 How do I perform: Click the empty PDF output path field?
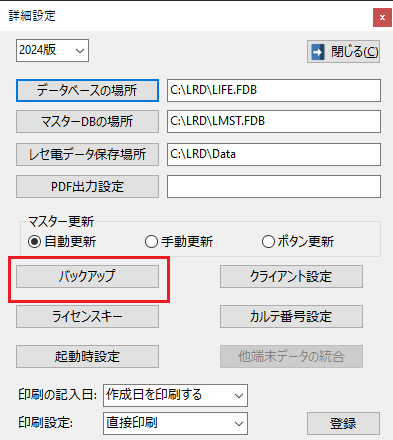point(274,187)
